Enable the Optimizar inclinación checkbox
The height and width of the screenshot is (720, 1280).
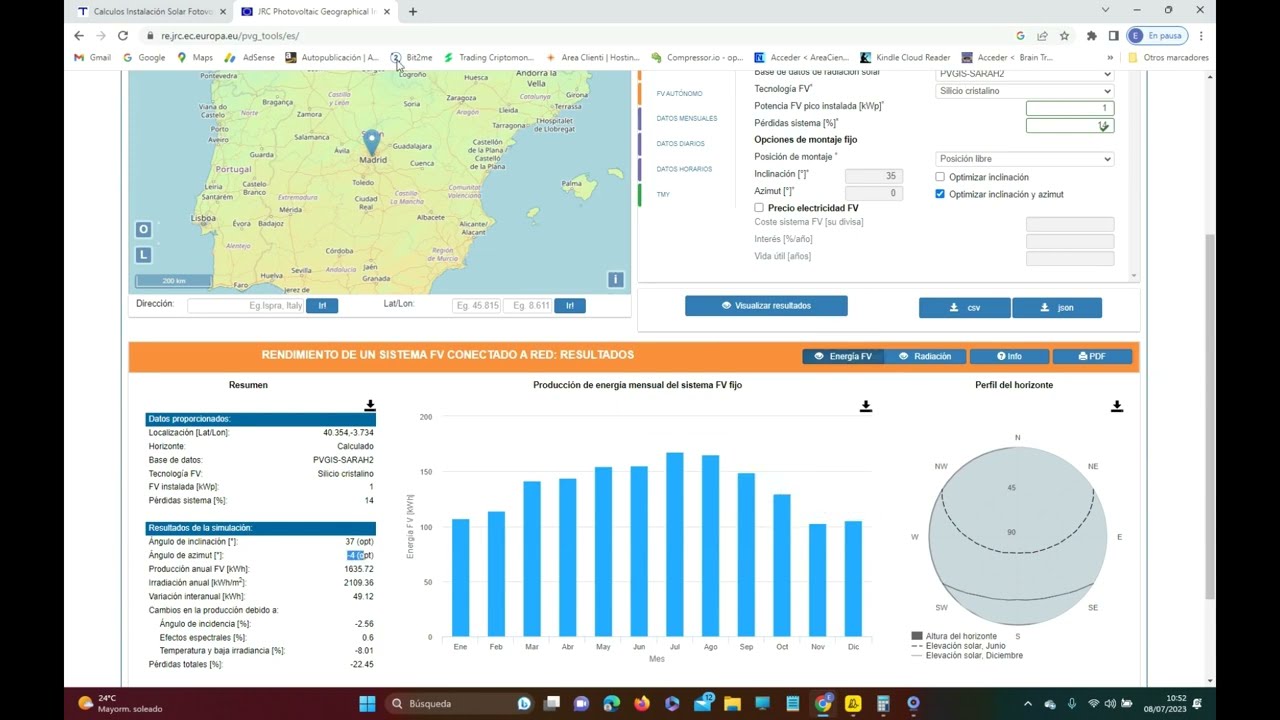click(940, 177)
